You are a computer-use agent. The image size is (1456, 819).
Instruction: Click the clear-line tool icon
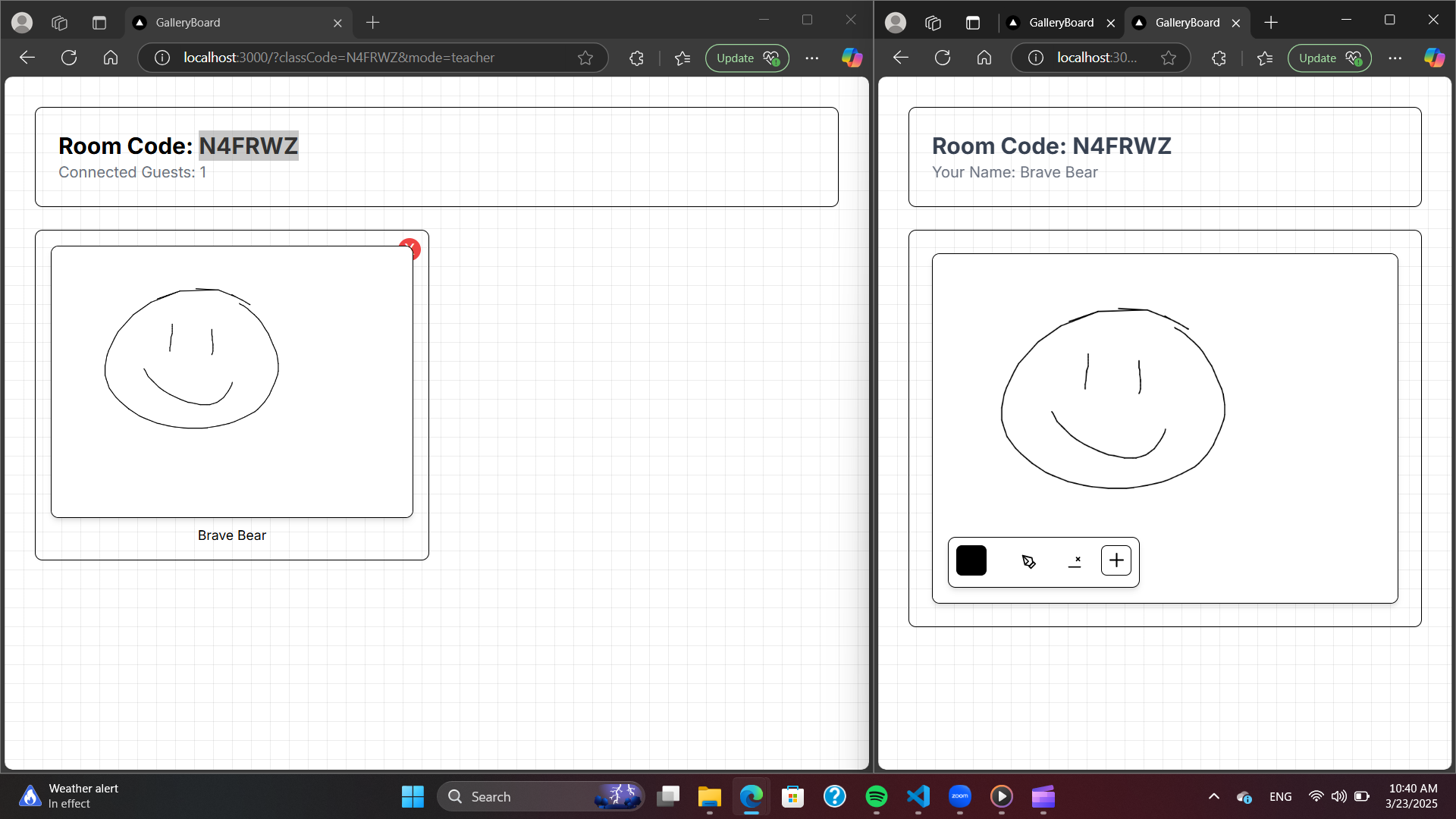tap(1074, 561)
